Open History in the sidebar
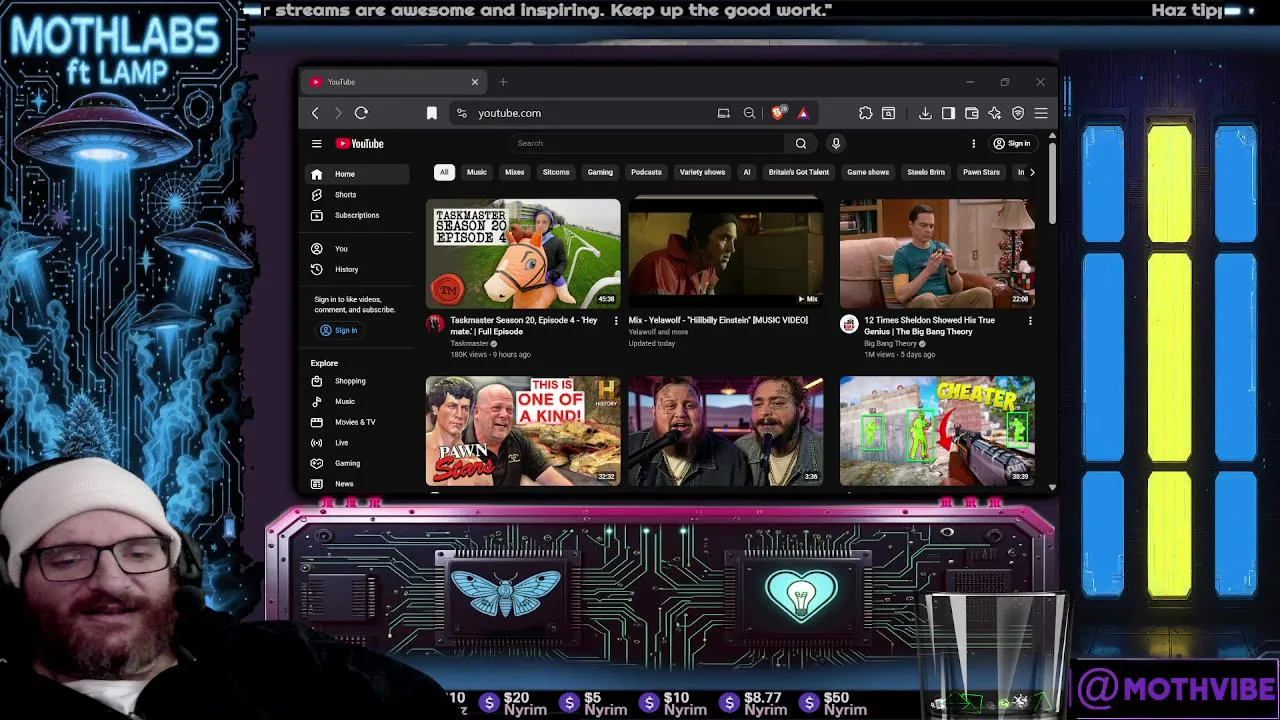 358,269
